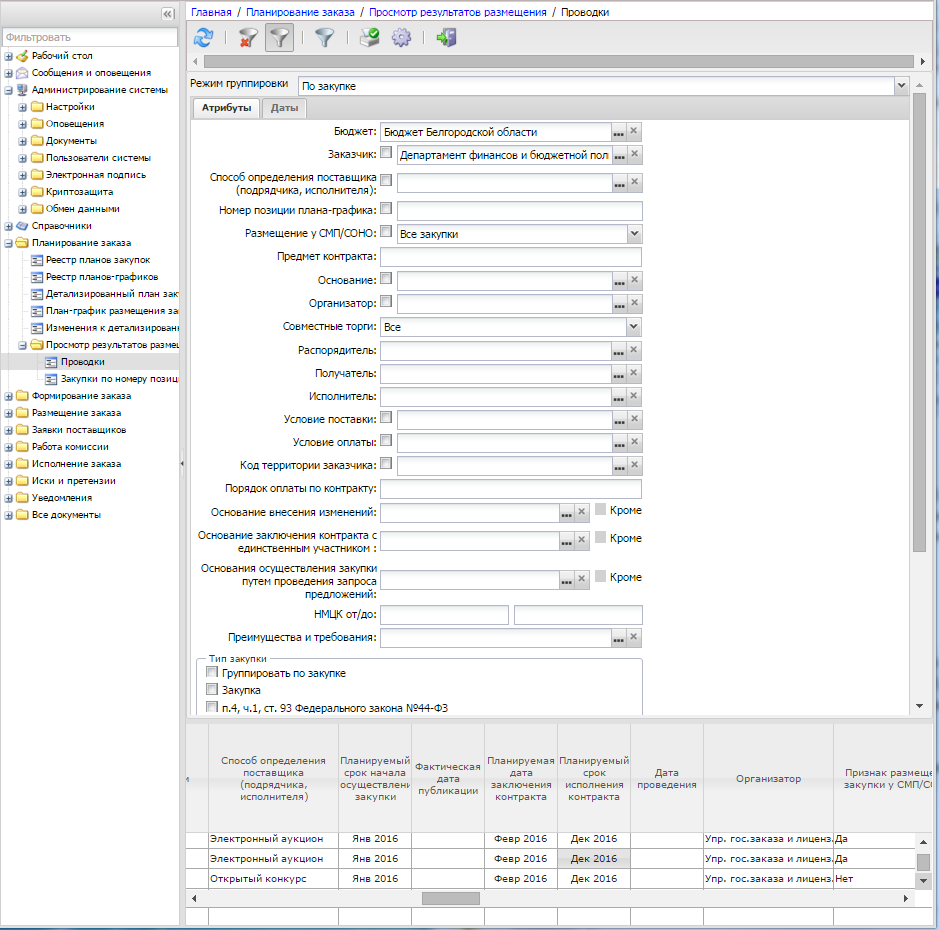
Task: Open Планирование заказа breadcrumb link
Action: 300,12
